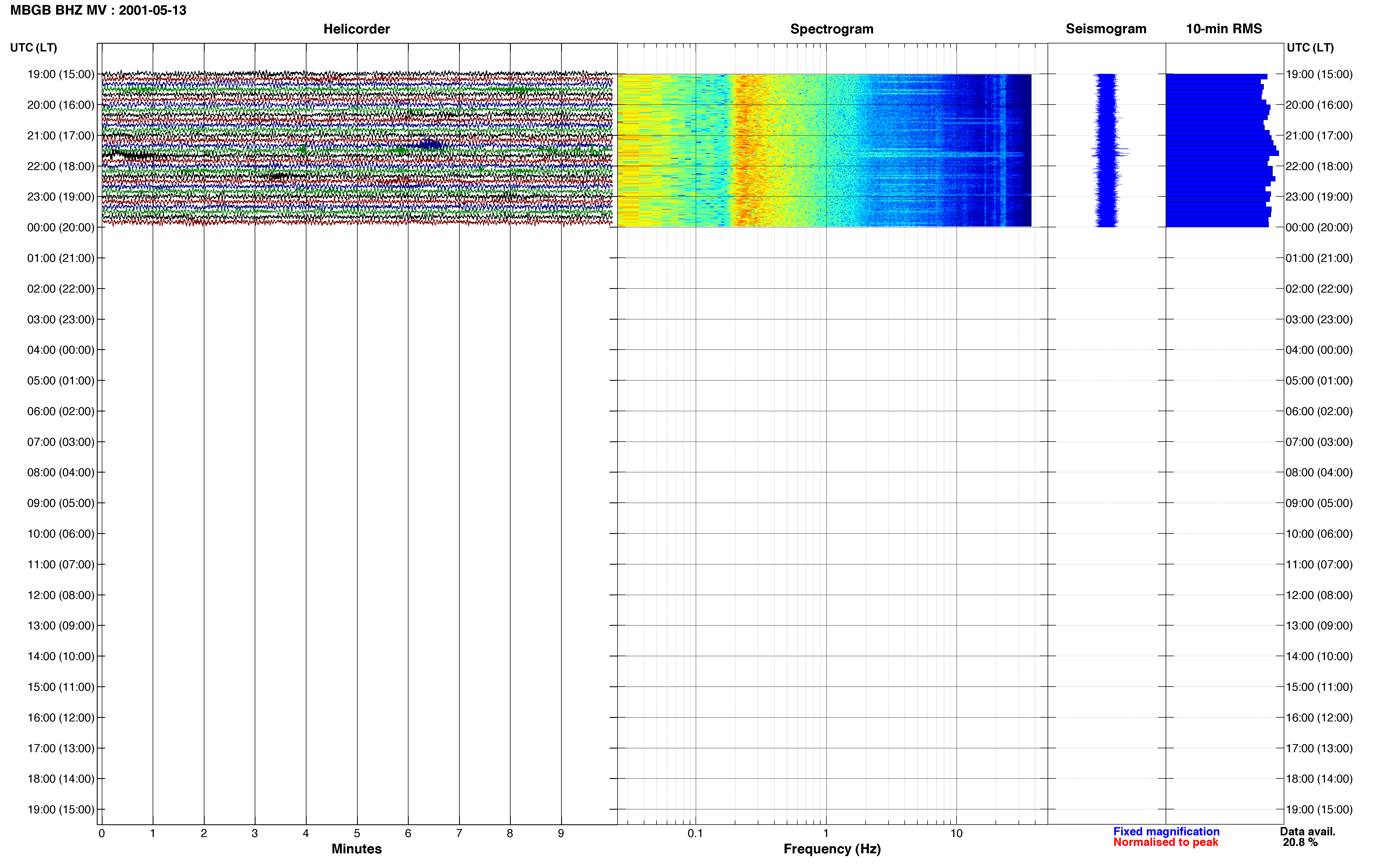Click the 'Minutes' x-axis label
Viewport: 1388px width, 868px height.
coord(356,848)
